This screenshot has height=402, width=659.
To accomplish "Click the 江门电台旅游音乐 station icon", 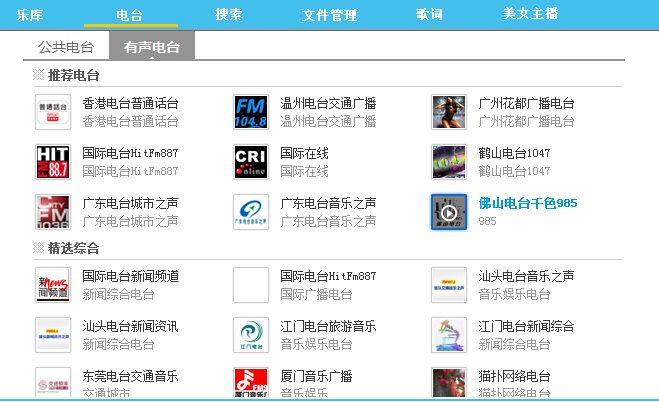I will 250,335.
